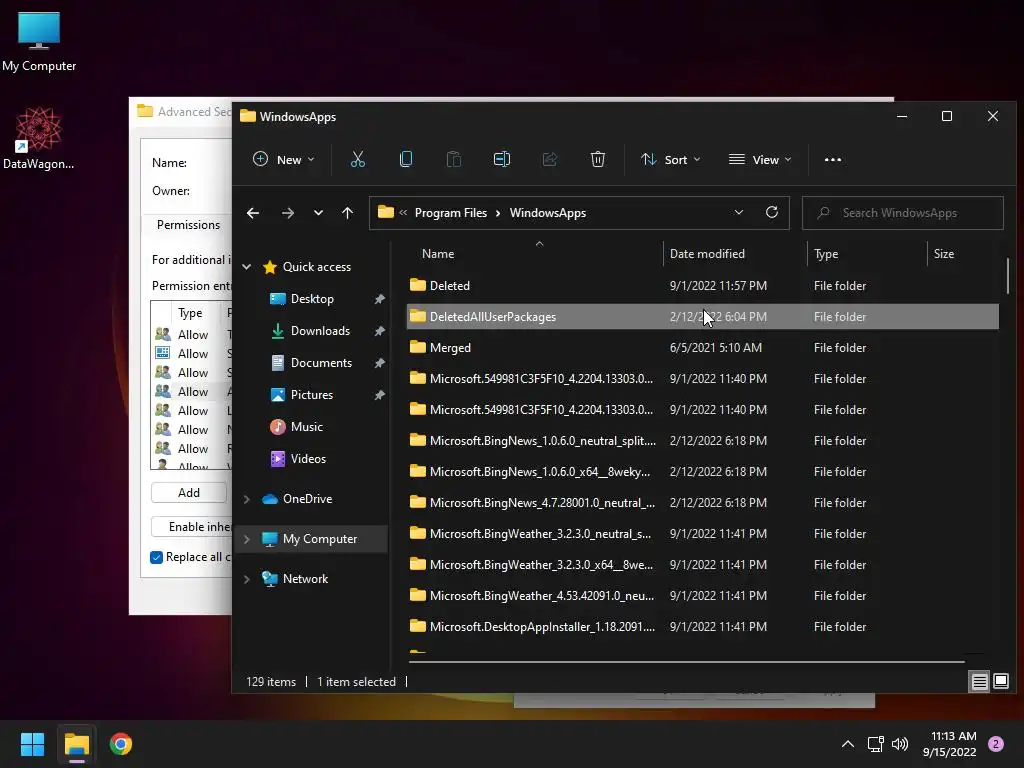
Task: Open network status in the system tray
Action: pyautogui.click(x=875, y=744)
